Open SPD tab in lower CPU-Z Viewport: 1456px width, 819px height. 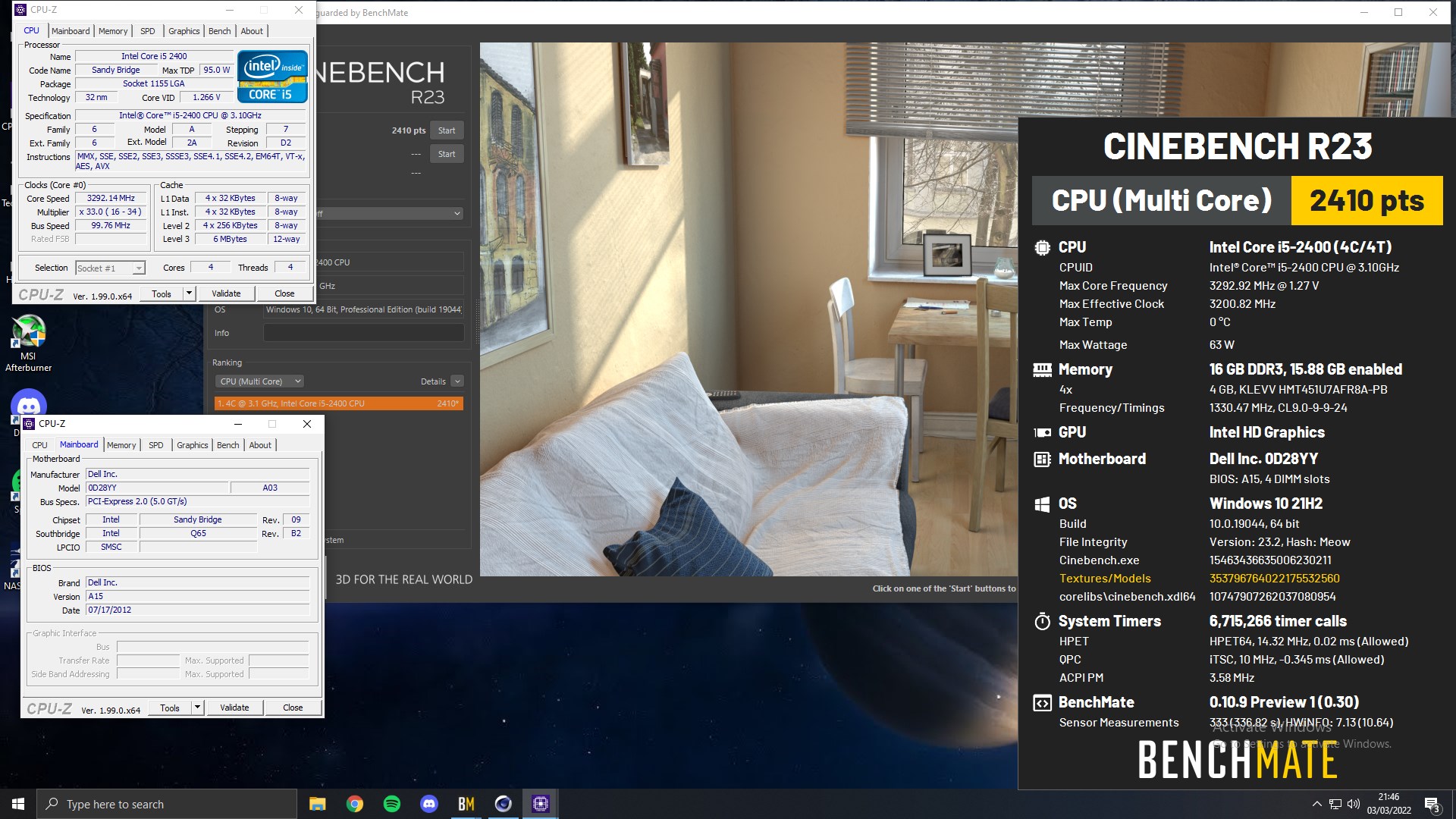(x=156, y=445)
